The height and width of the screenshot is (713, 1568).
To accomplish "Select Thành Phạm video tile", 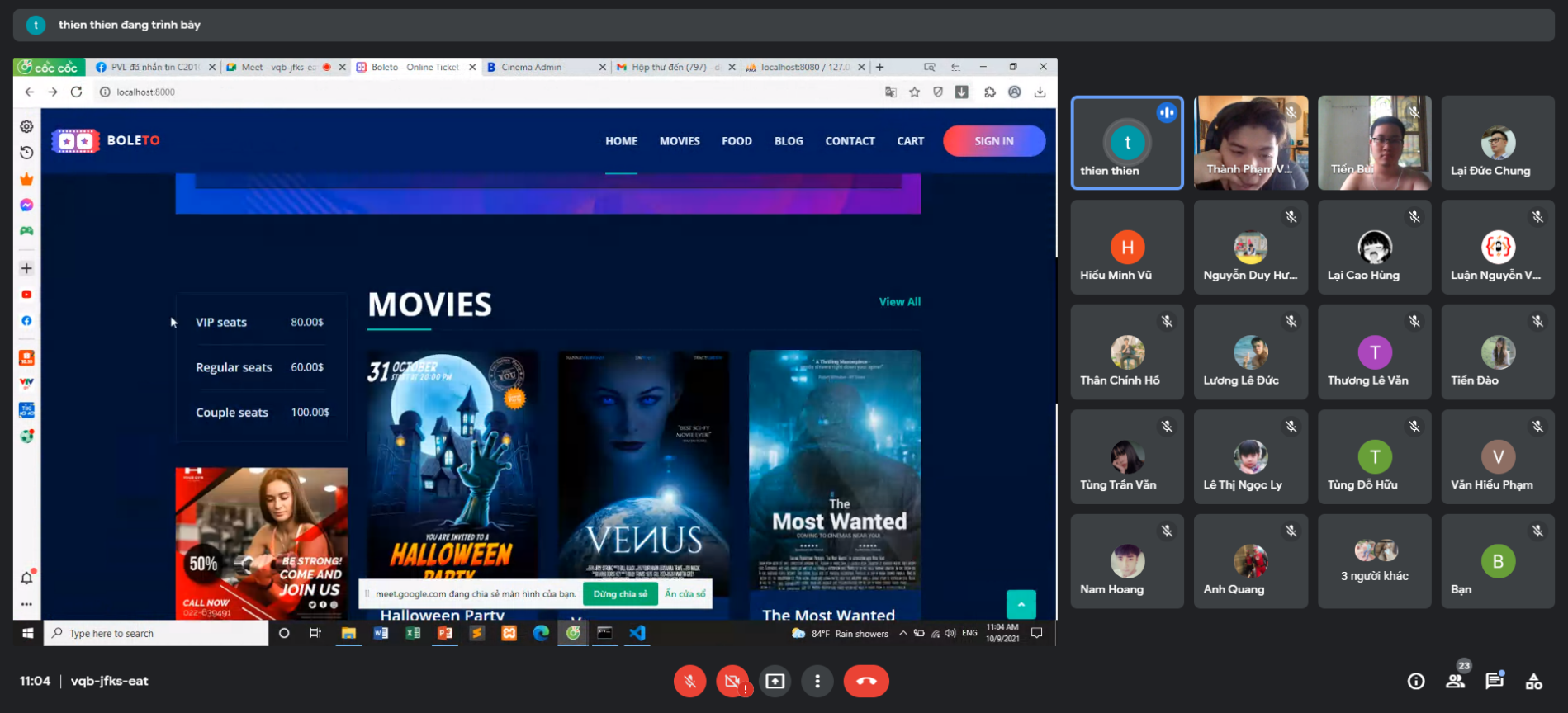I will point(1251,143).
